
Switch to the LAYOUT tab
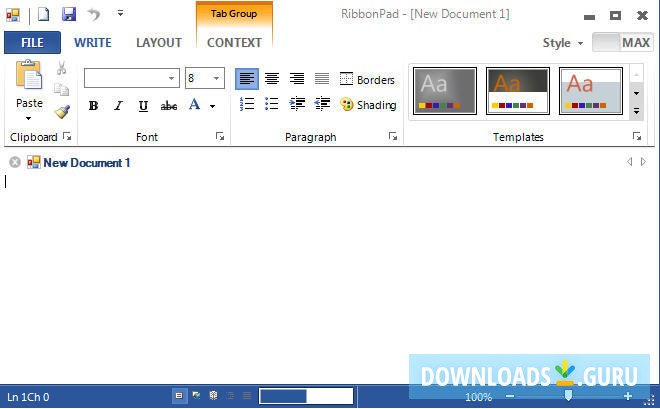159,42
